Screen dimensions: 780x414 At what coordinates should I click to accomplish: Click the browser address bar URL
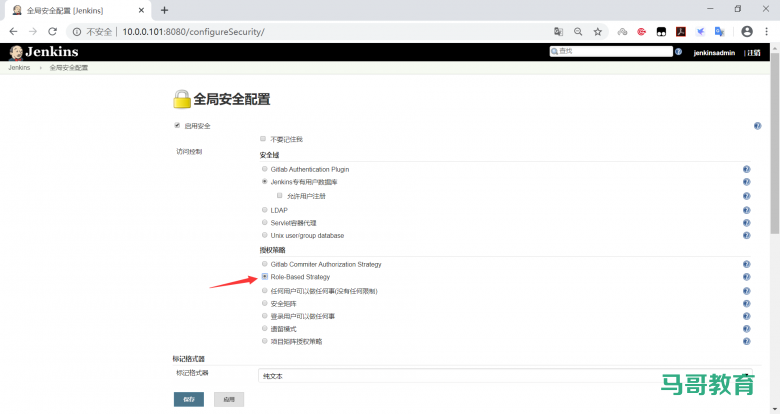[x=194, y=32]
